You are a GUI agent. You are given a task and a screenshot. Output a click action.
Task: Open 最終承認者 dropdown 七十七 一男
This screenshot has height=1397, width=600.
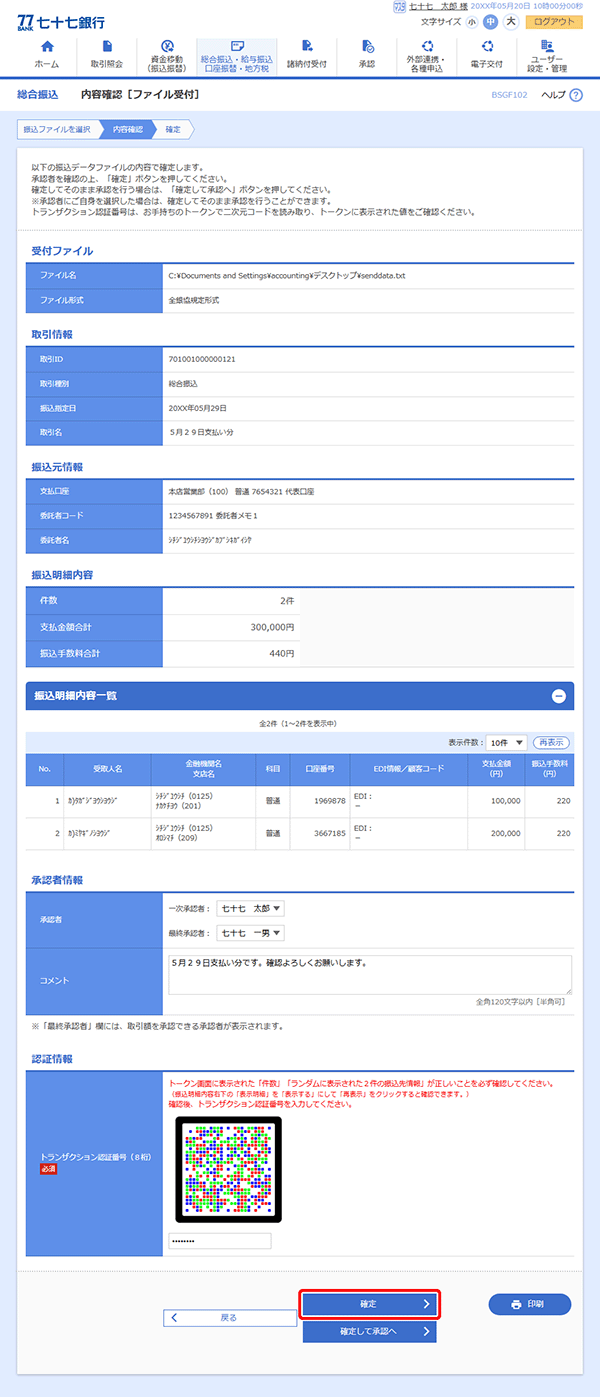point(251,933)
